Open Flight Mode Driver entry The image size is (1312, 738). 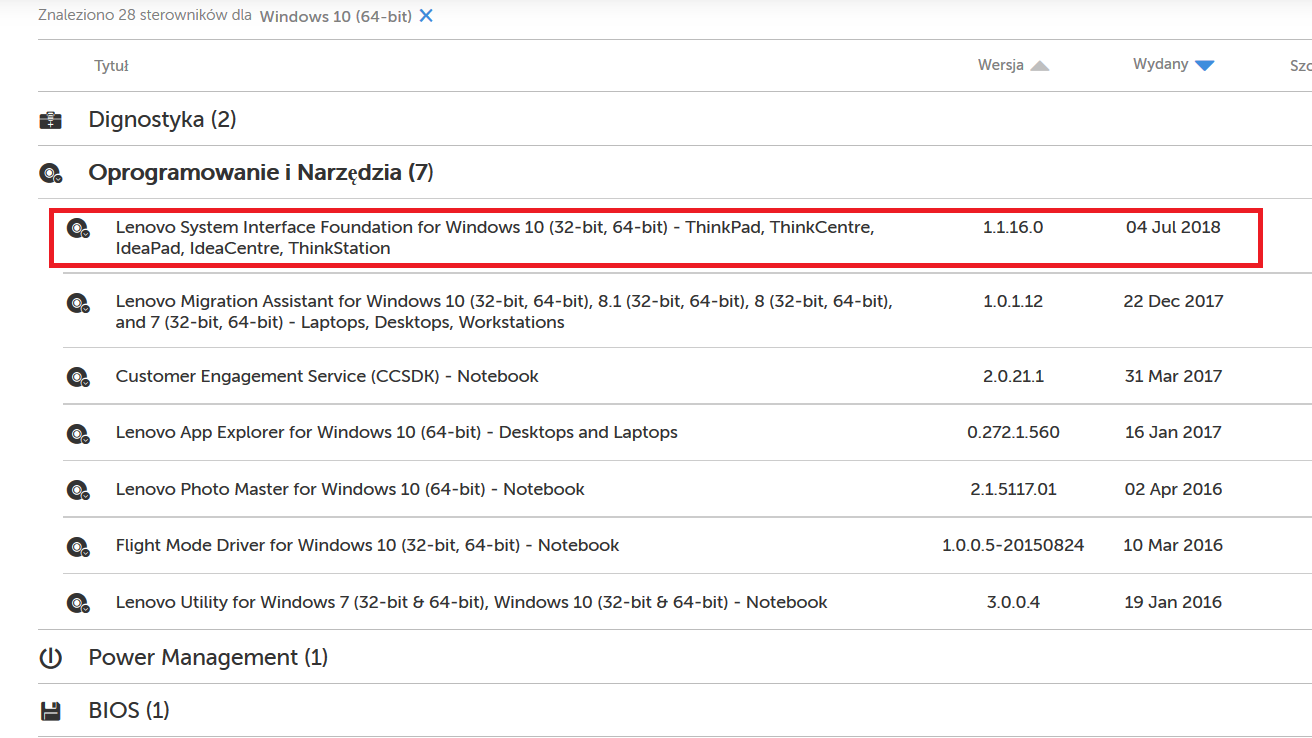tap(367, 545)
